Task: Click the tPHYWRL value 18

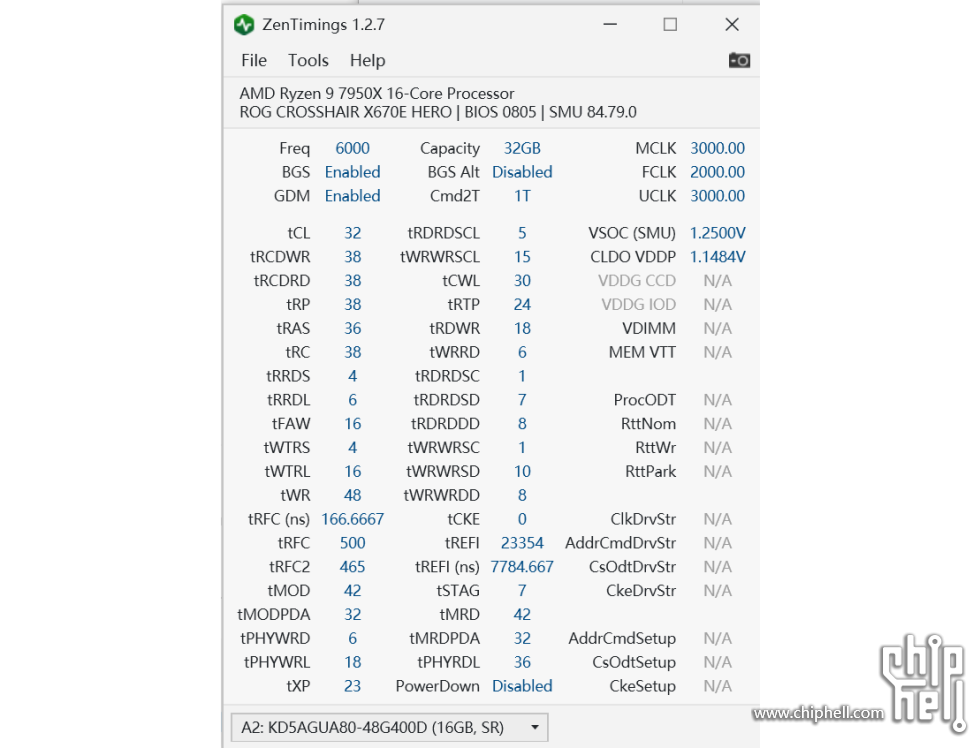Action: coord(352,662)
